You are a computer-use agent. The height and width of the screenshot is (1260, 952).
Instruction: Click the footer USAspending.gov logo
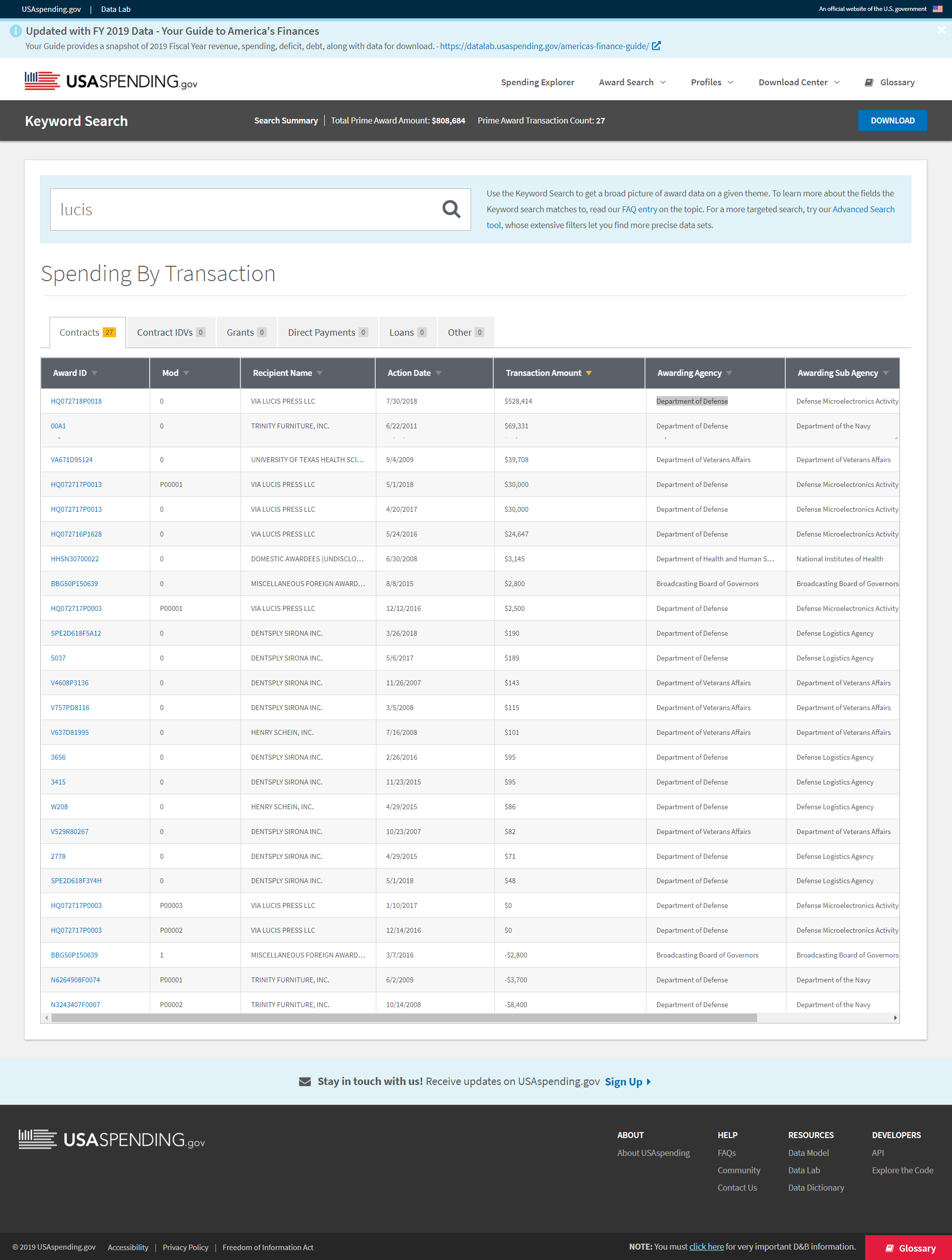coord(112,1139)
